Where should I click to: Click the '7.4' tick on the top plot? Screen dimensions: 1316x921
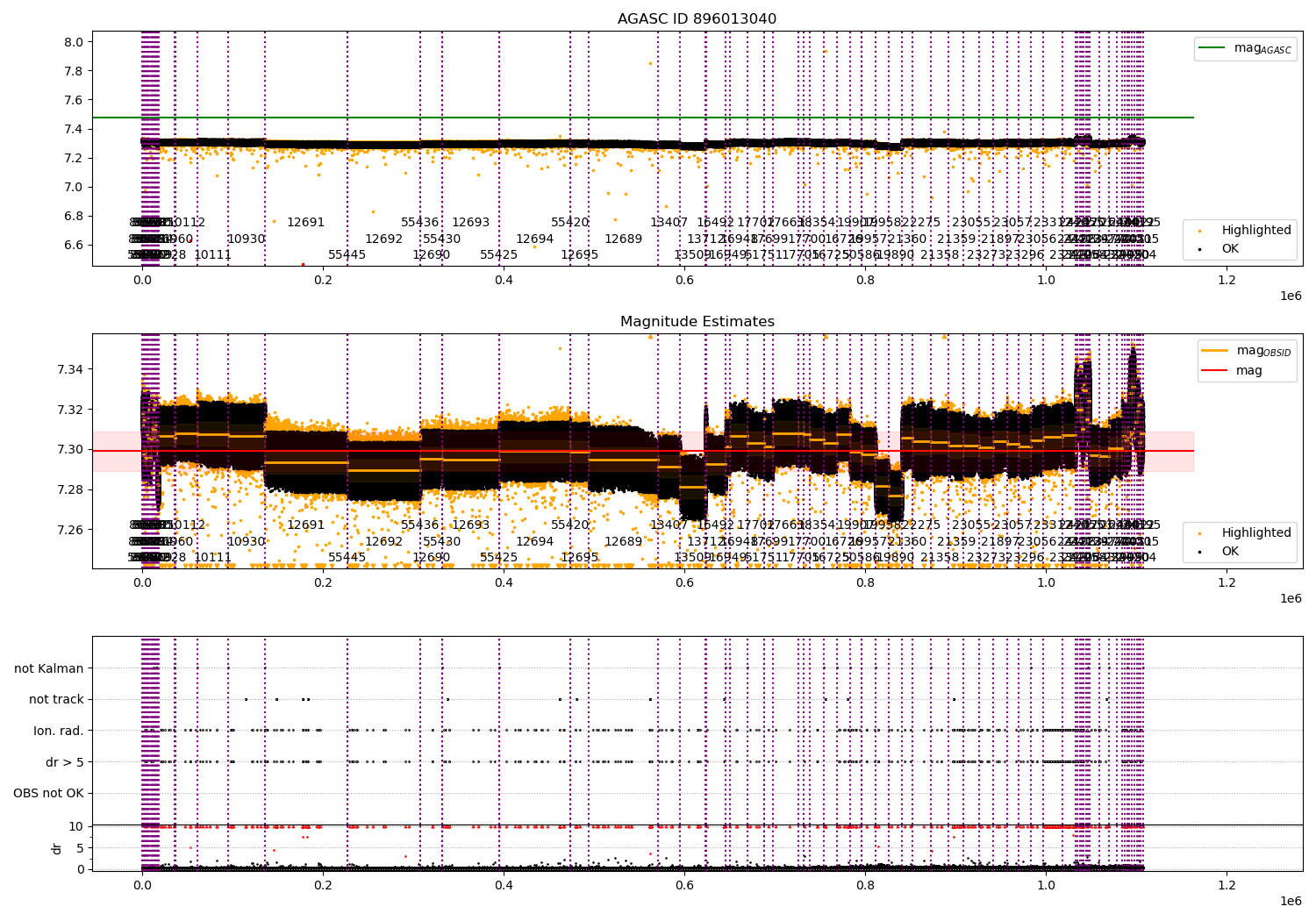pyautogui.click(x=74, y=129)
